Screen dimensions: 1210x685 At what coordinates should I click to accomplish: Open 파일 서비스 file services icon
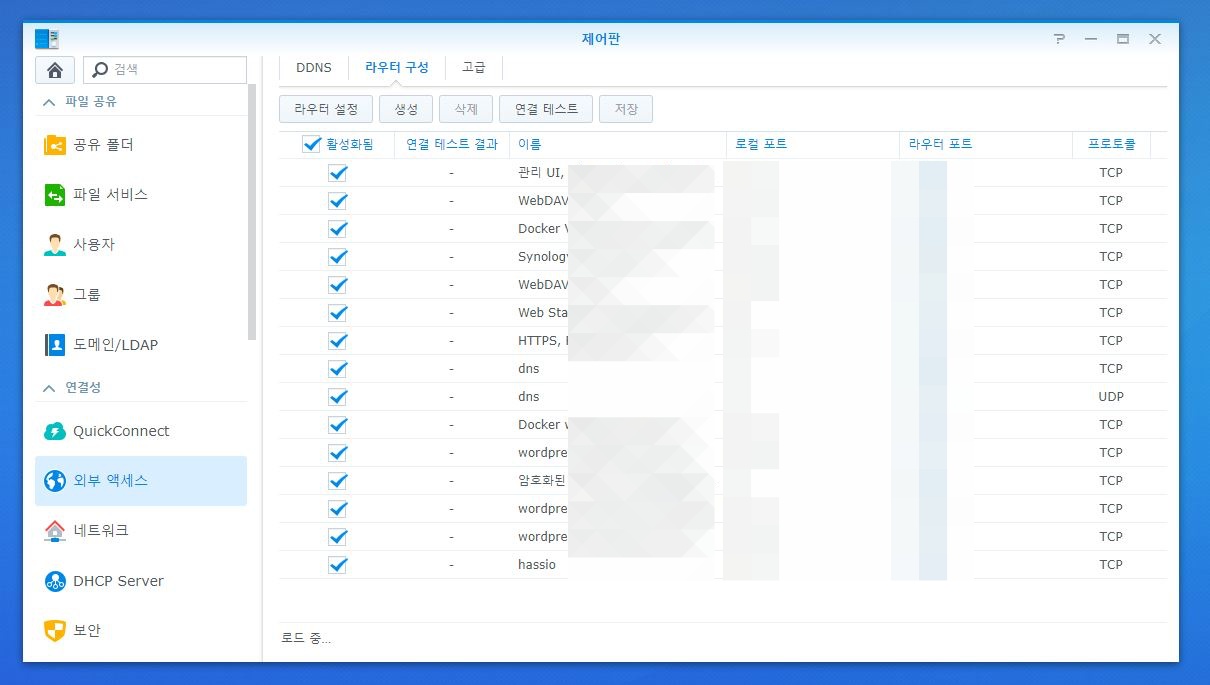tap(55, 195)
